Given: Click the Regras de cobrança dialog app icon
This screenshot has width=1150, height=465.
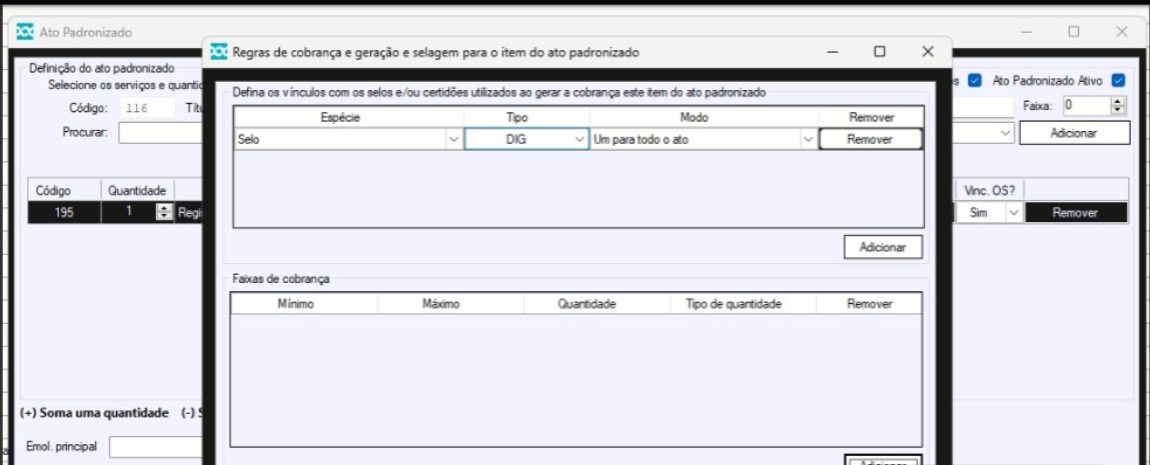Looking at the screenshot, I should [x=219, y=52].
